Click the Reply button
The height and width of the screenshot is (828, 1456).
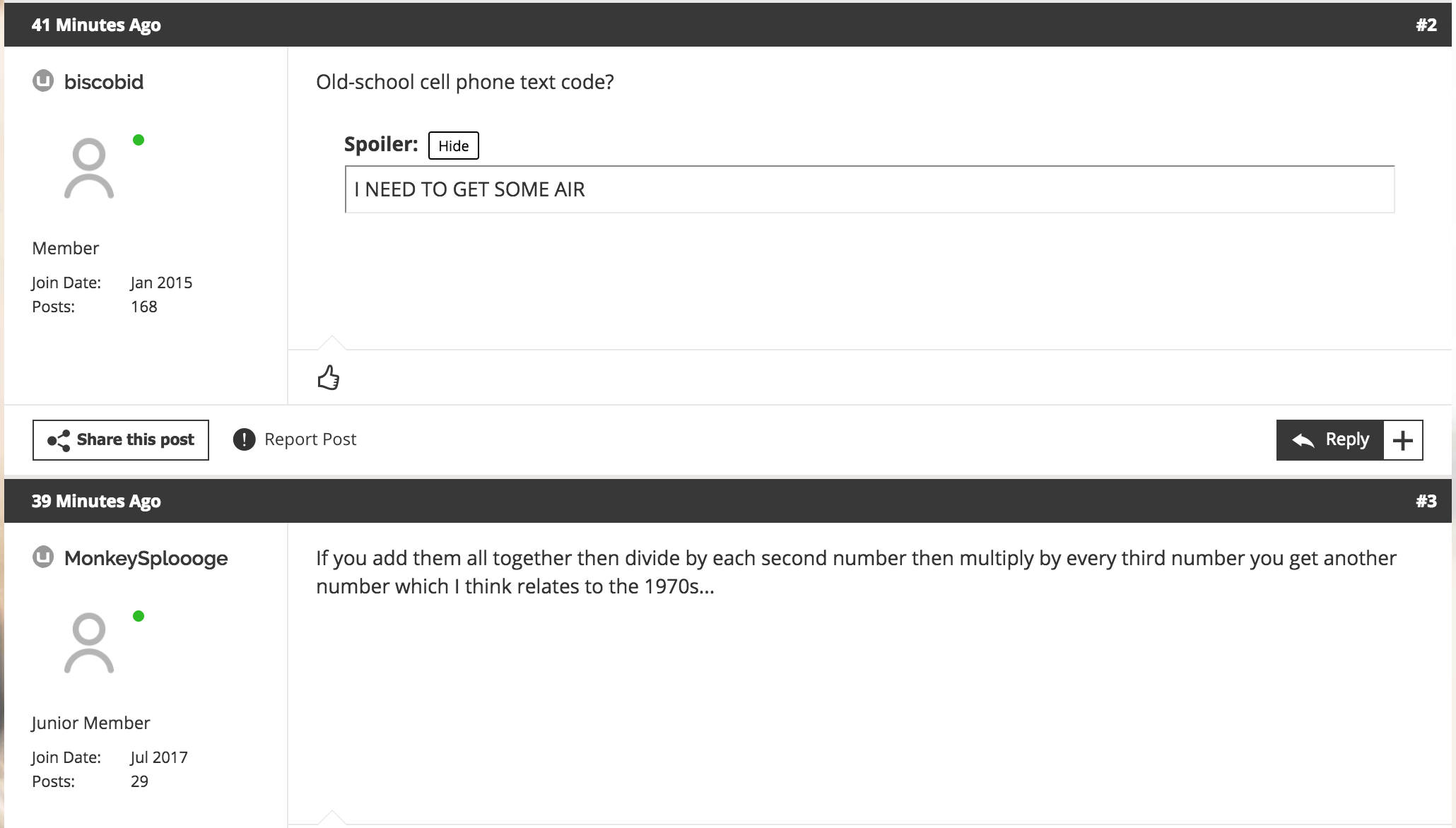1330,440
